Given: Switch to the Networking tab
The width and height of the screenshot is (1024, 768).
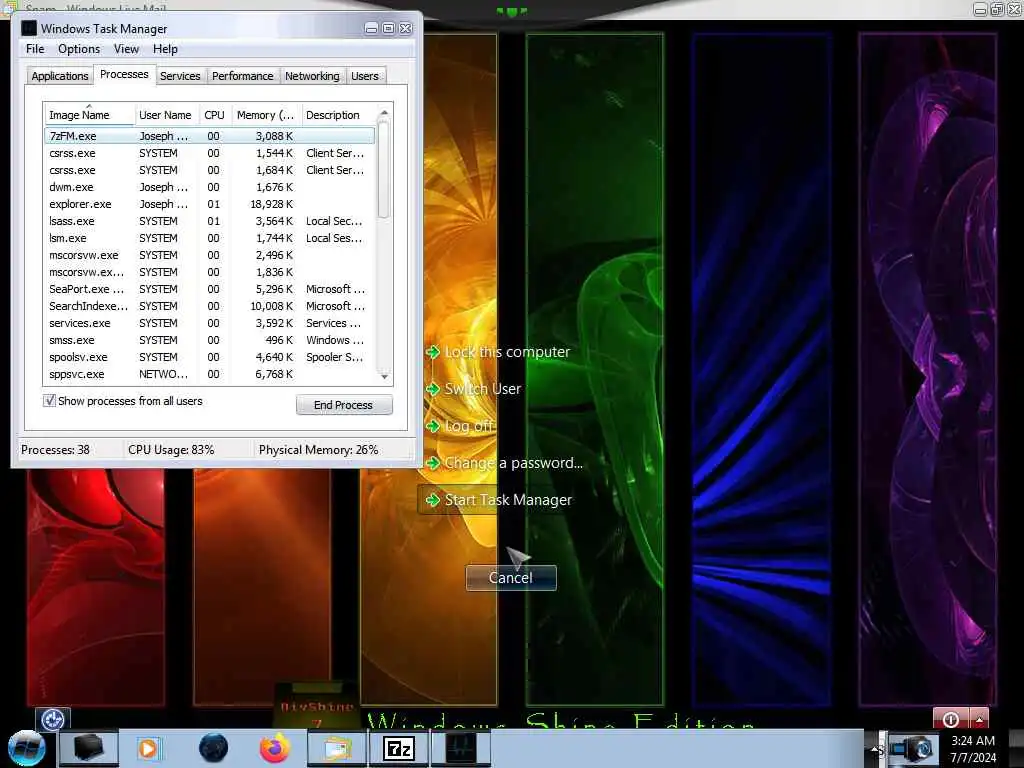Looking at the screenshot, I should click(312, 76).
